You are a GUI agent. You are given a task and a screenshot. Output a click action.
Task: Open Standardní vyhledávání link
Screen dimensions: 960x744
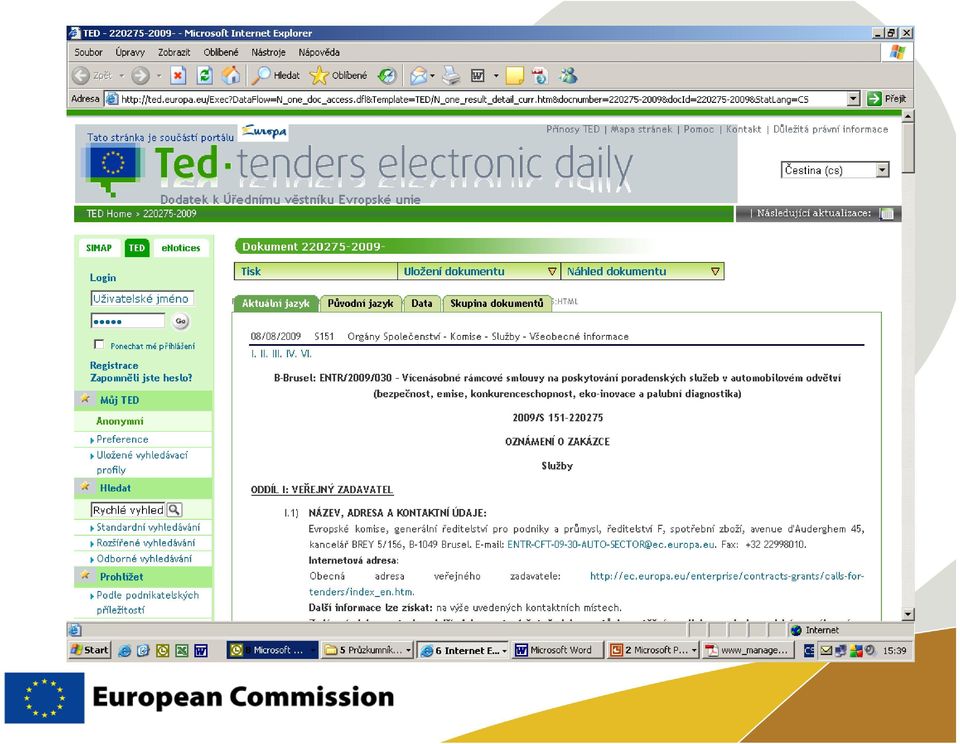coord(148,527)
